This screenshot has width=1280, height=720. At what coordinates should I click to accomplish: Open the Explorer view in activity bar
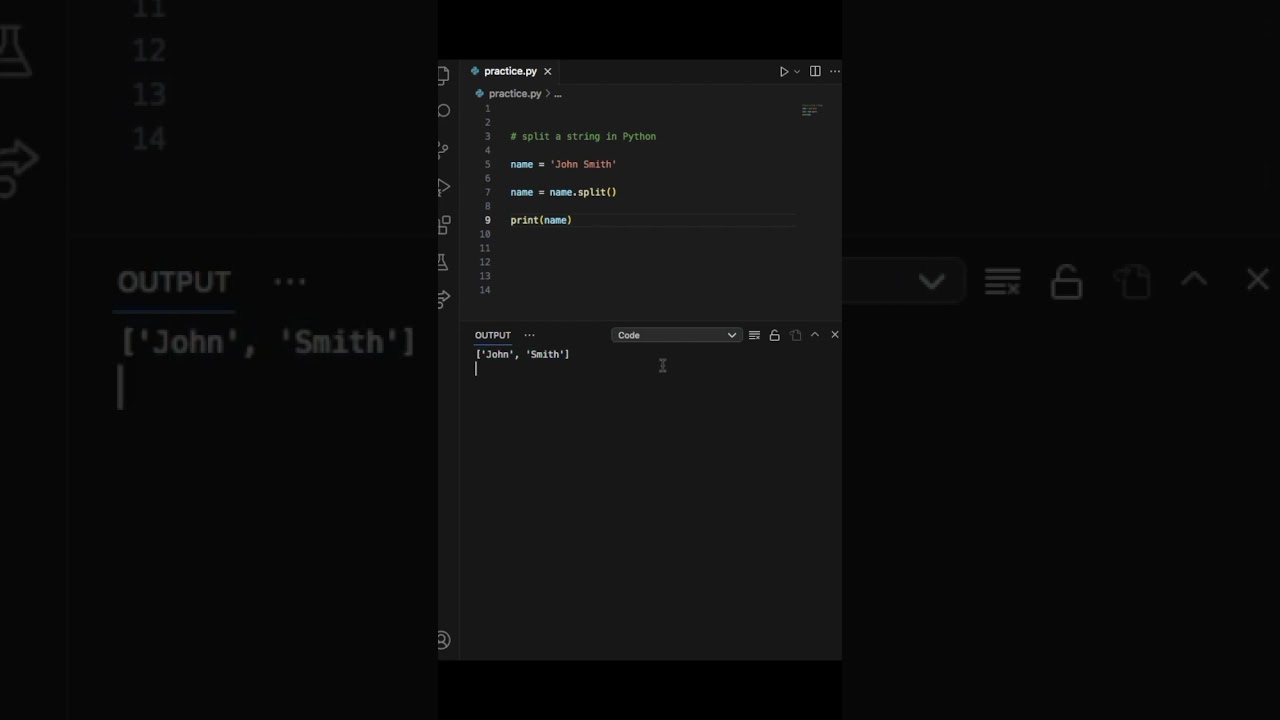444,75
